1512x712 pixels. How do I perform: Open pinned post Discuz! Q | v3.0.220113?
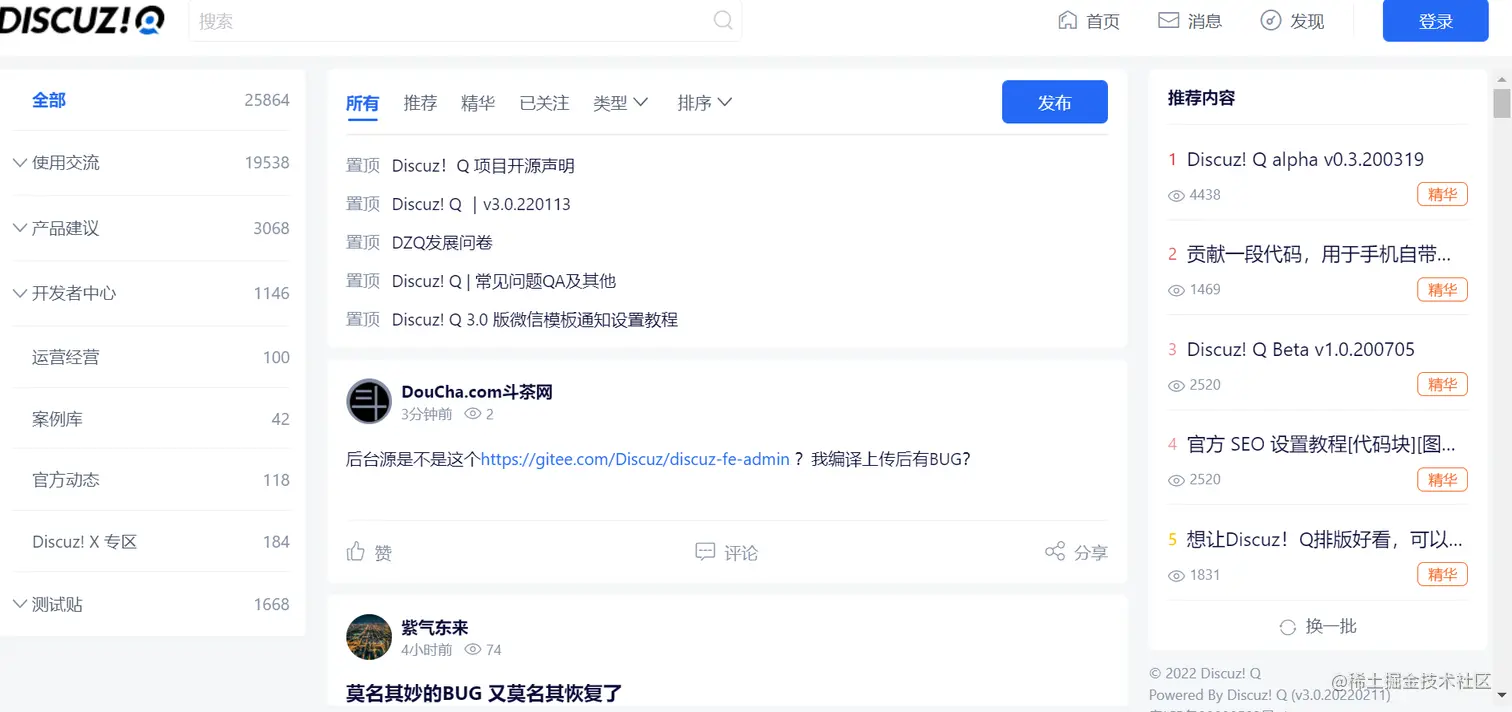(481, 204)
